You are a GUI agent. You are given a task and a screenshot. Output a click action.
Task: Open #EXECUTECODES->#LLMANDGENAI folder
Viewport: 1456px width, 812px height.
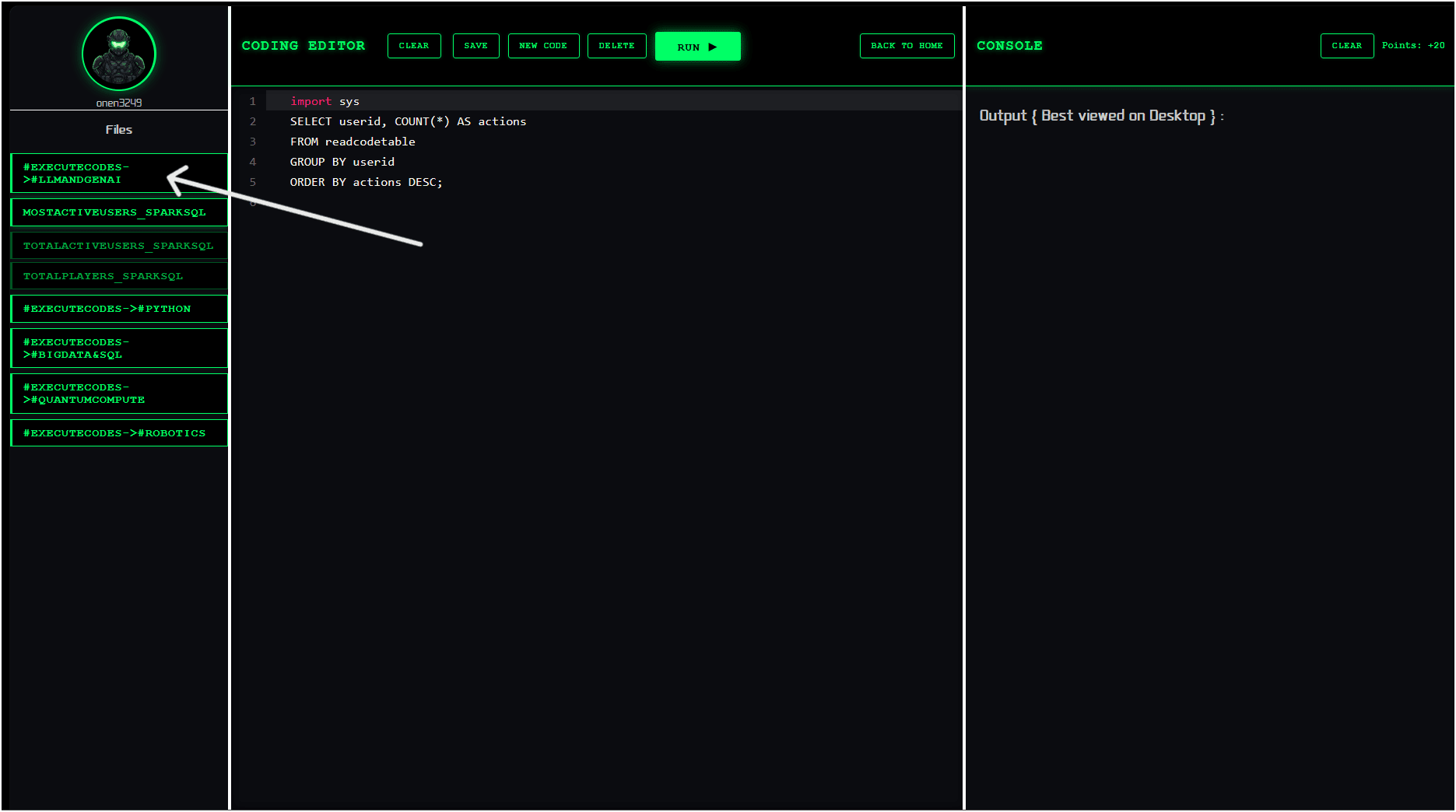click(x=119, y=173)
